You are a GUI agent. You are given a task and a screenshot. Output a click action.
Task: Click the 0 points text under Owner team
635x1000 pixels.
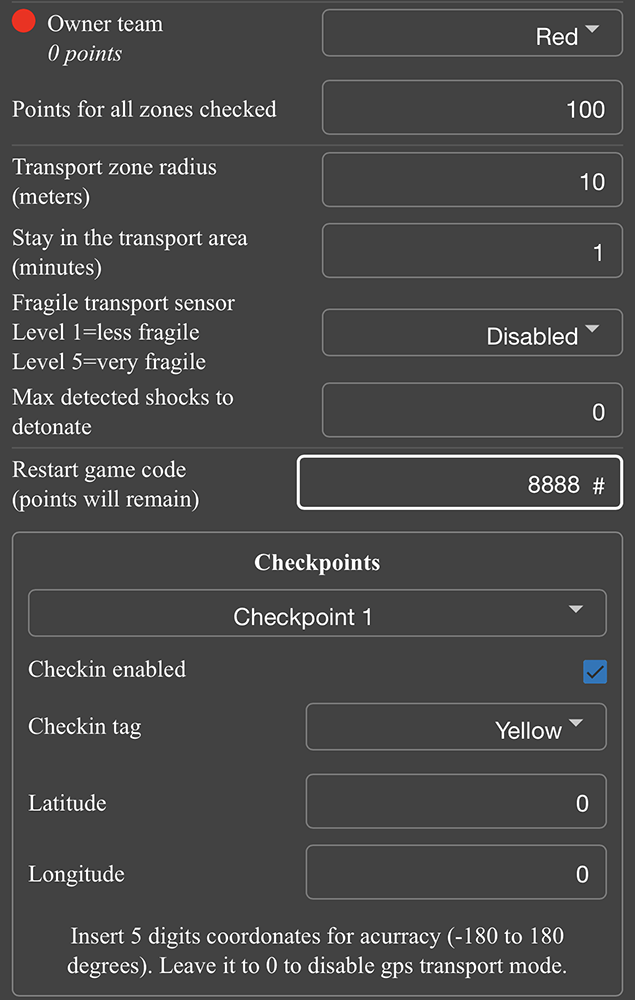85,54
